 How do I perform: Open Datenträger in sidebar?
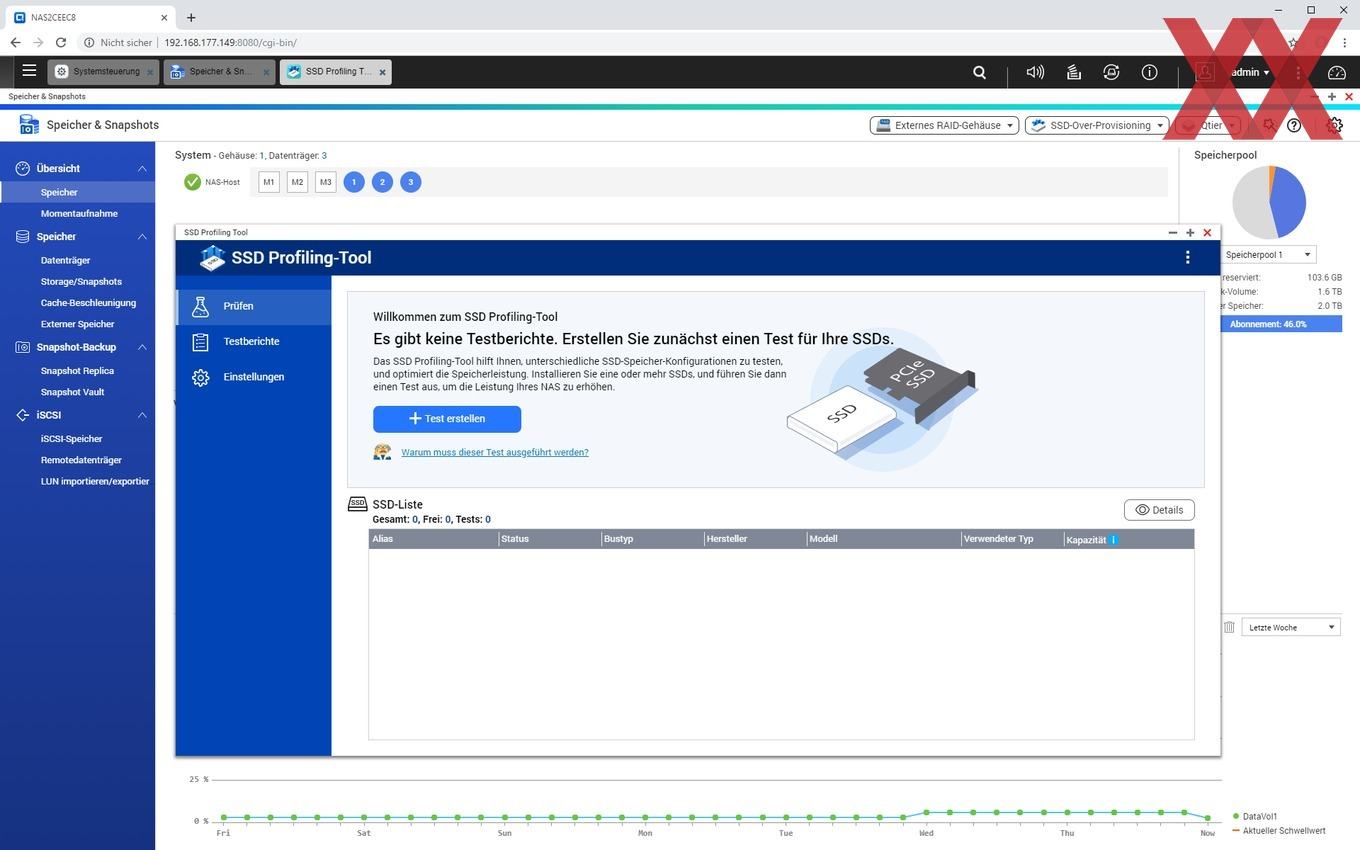click(x=65, y=260)
